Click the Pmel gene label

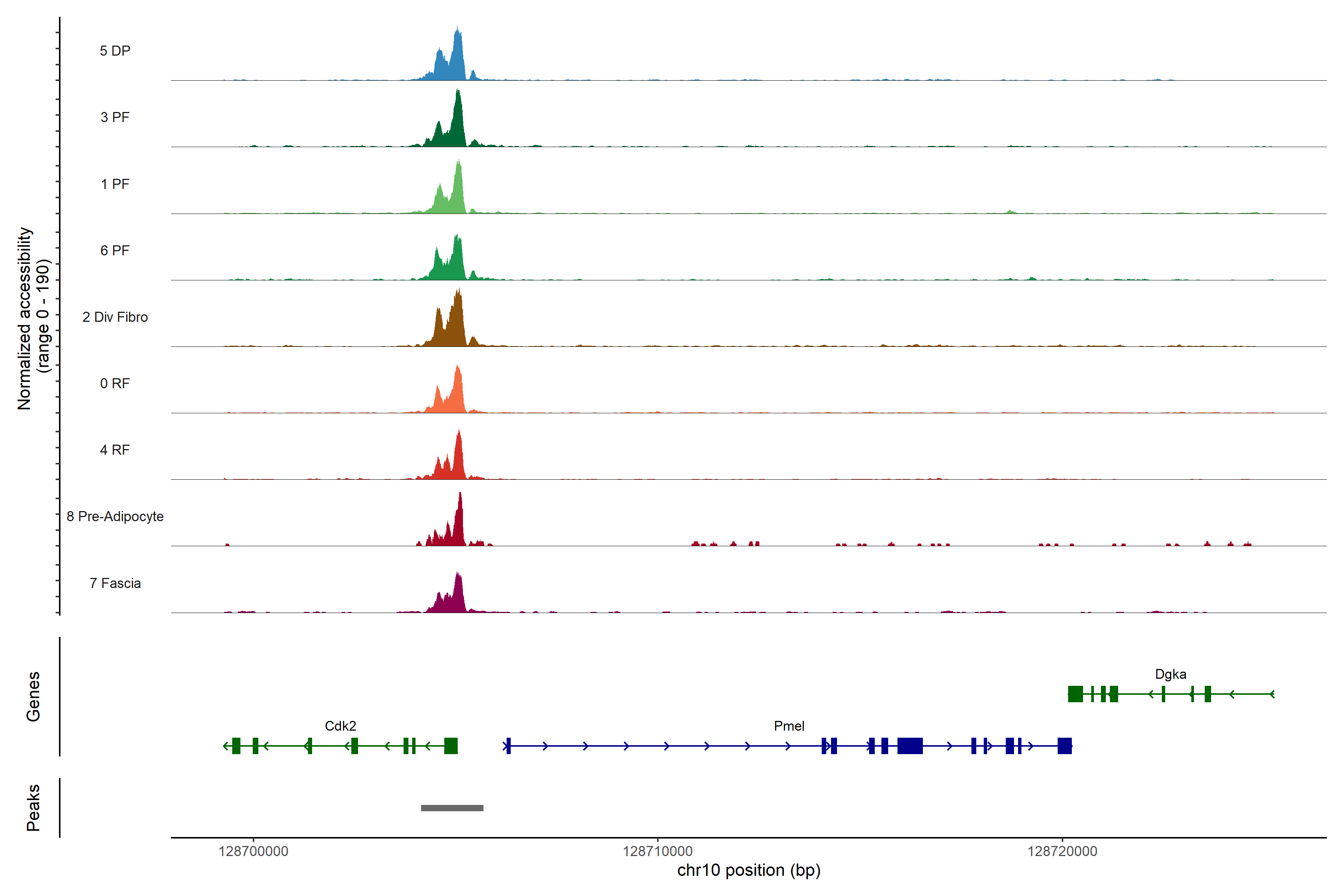click(x=788, y=726)
